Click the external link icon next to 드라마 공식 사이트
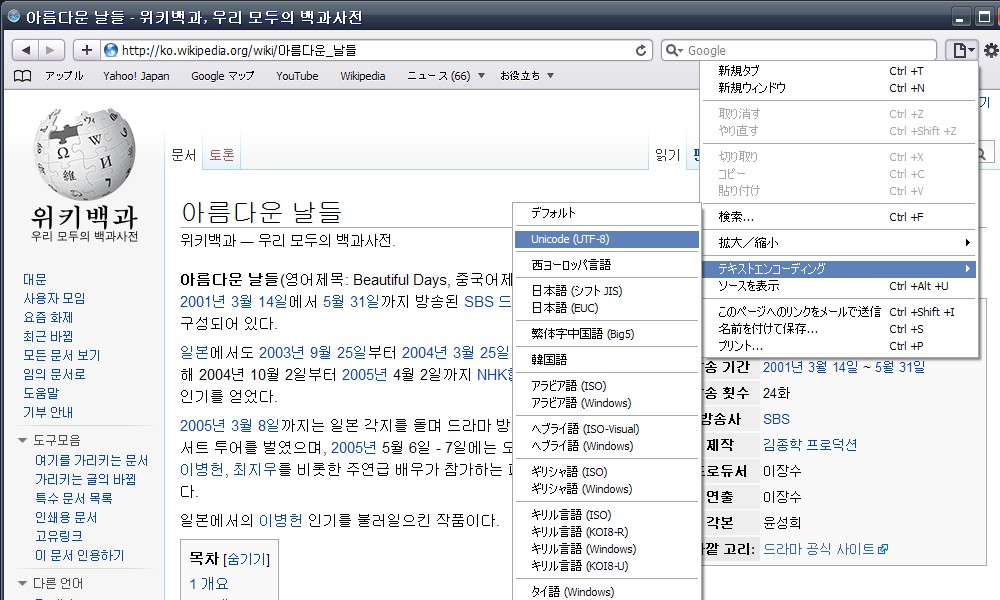1000x600 pixels. 883,549
